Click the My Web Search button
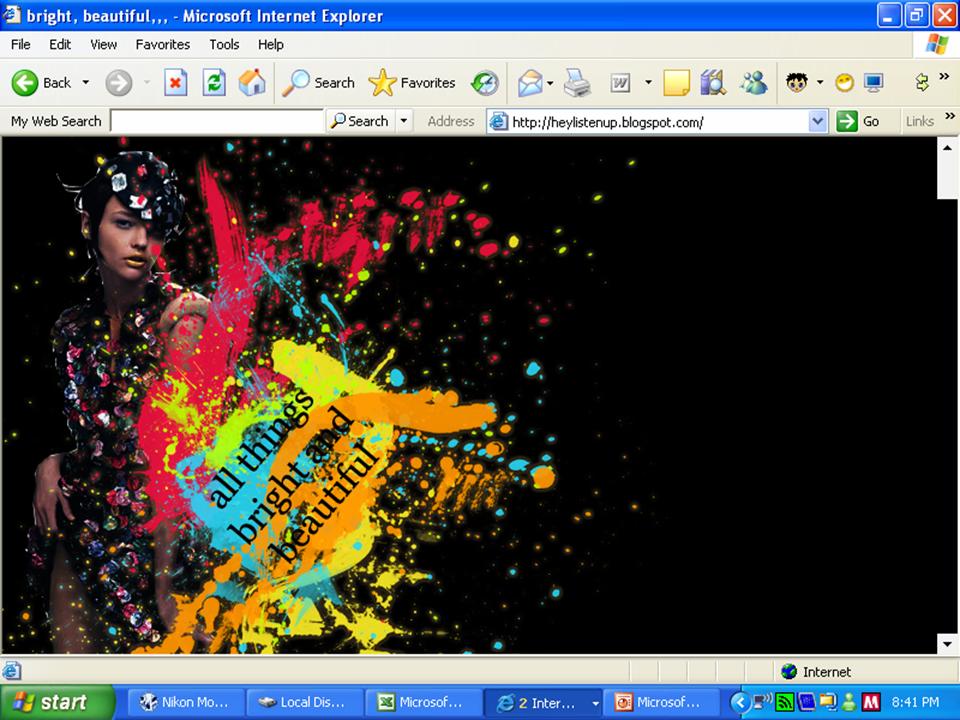The width and height of the screenshot is (960, 720). tap(359, 121)
